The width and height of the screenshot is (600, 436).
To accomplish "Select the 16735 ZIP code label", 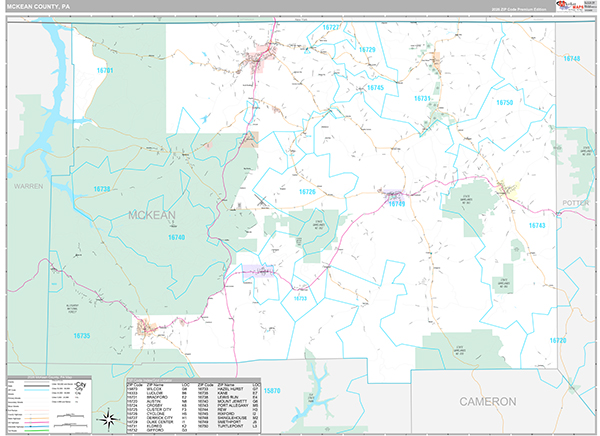I will click(82, 336).
